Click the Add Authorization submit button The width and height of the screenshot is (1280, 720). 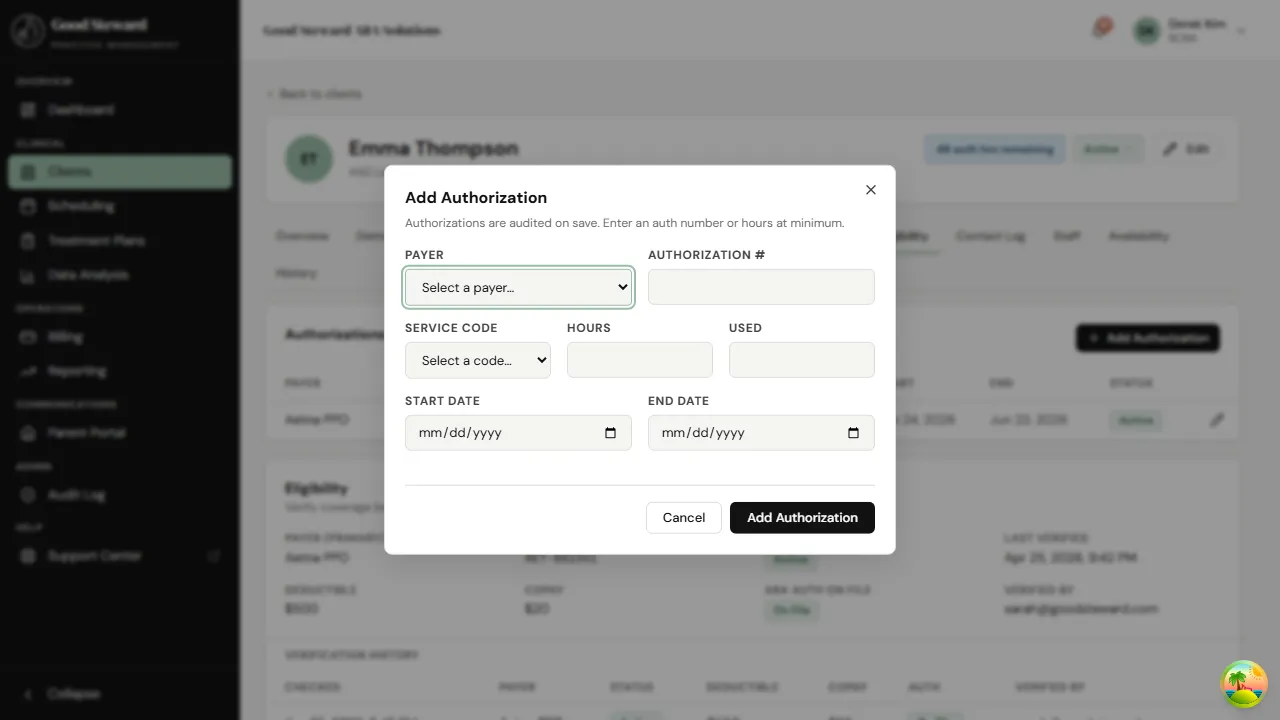point(801,518)
